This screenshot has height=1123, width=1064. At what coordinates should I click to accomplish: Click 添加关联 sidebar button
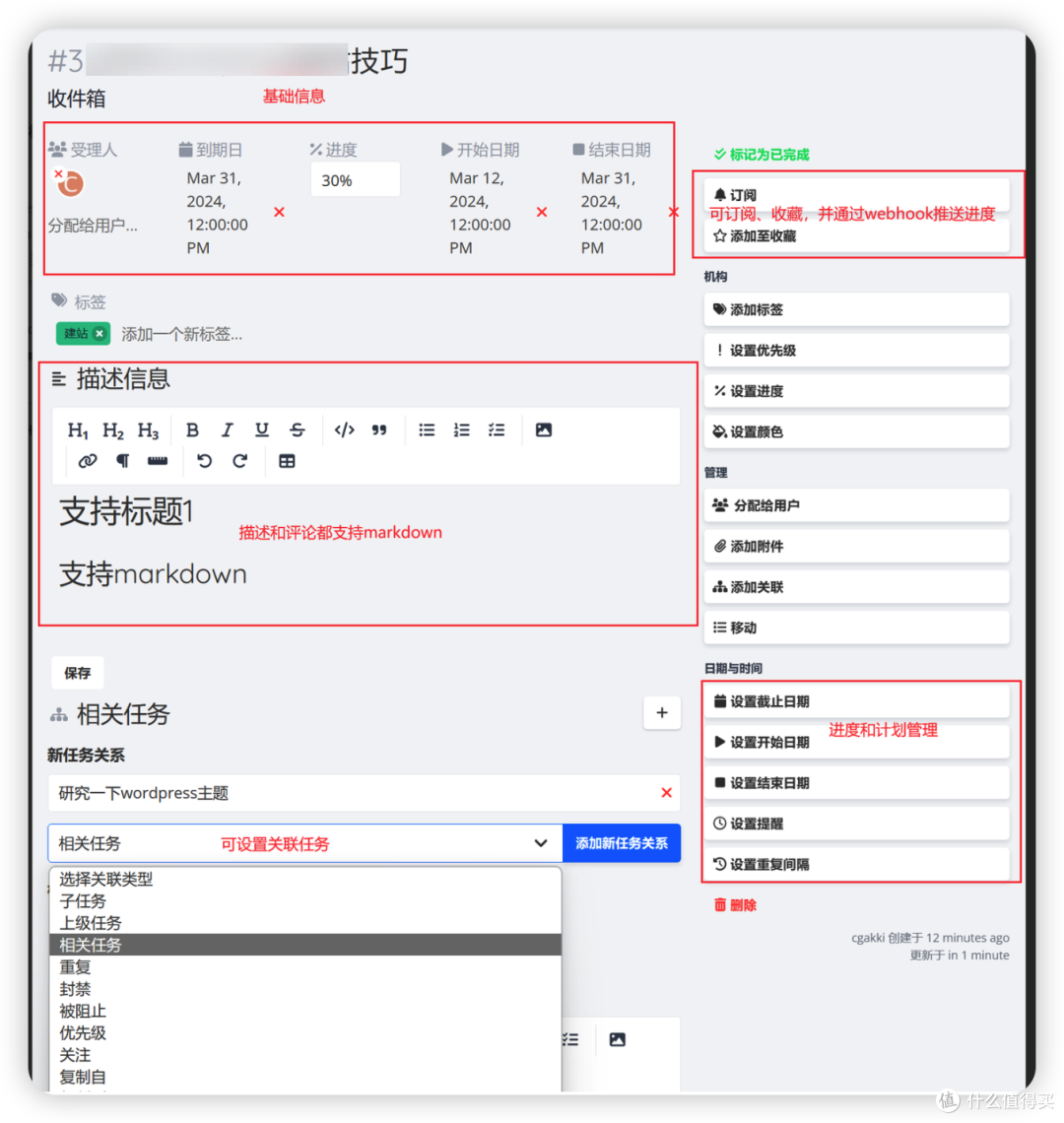tap(857, 587)
